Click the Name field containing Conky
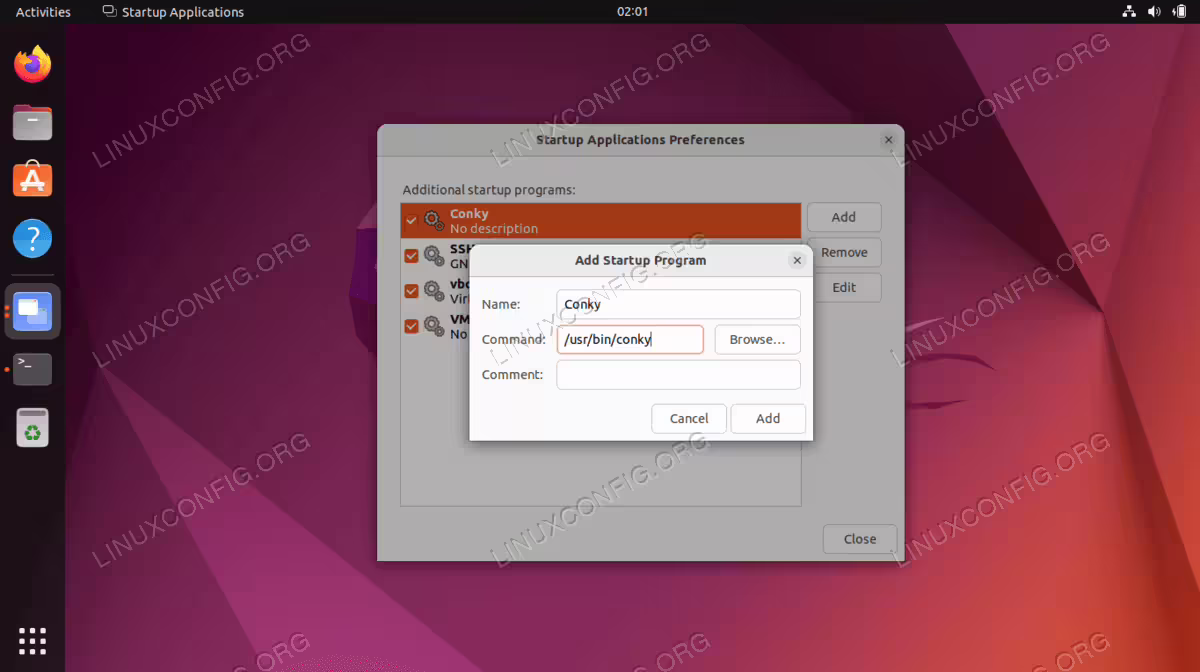Viewport: 1200px width, 672px height. (x=679, y=304)
